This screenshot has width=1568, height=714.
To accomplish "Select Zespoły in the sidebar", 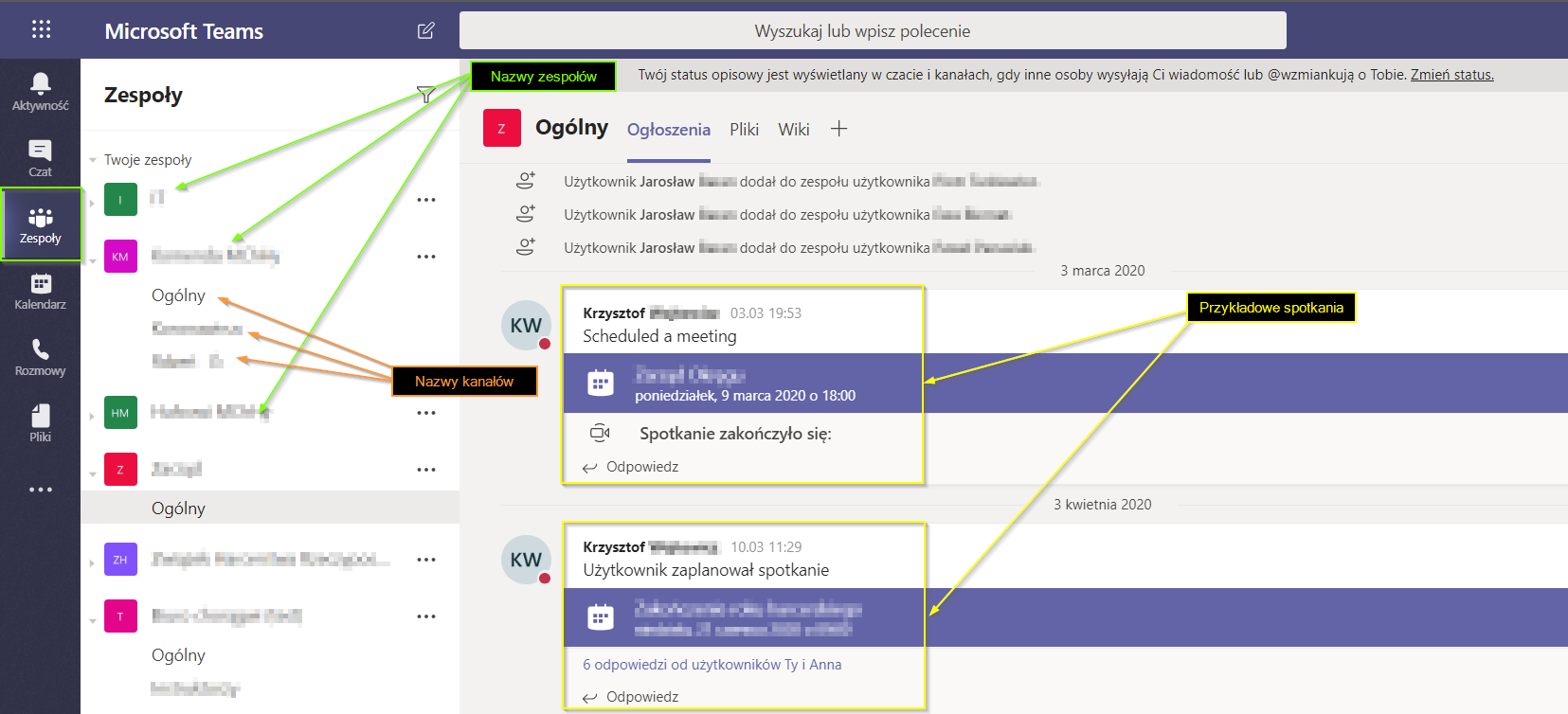I will click(40, 224).
